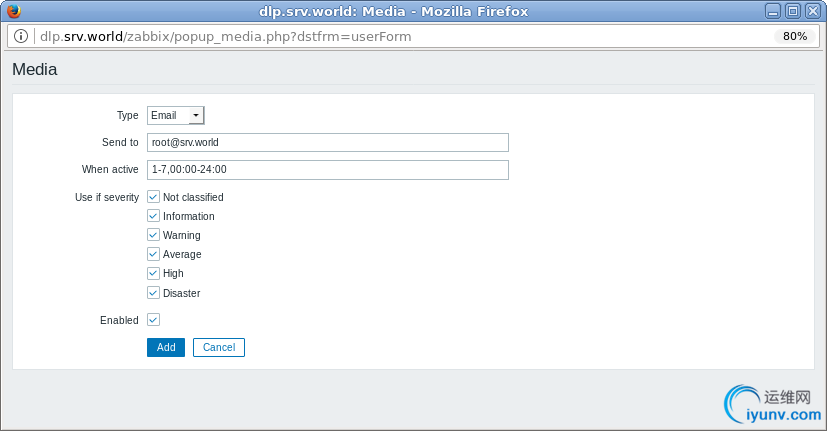Disable the Disaster severity checkbox
The image size is (827, 431).
pos(154,293)
